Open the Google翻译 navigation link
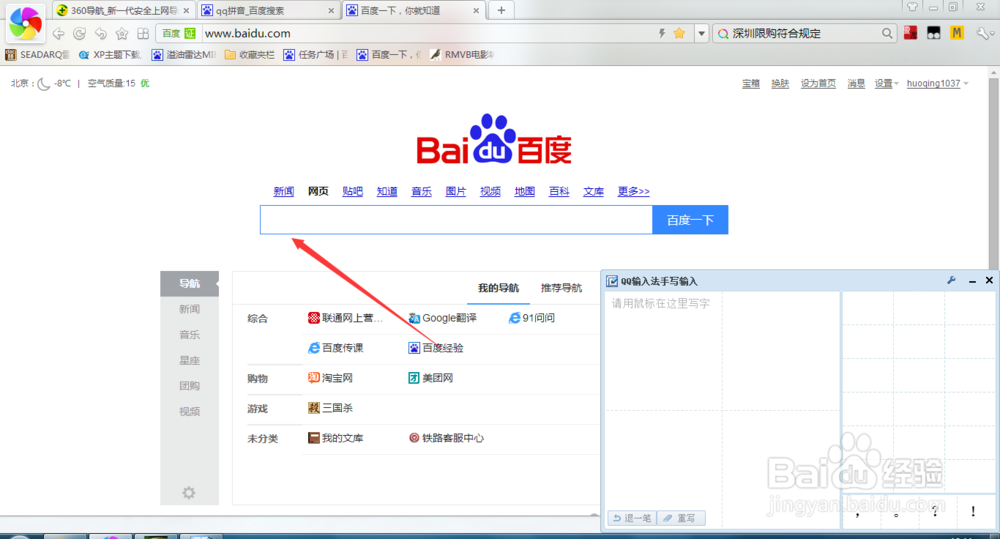The height and width of the screenshot is (539, 1000). click(x=443, y=318)
